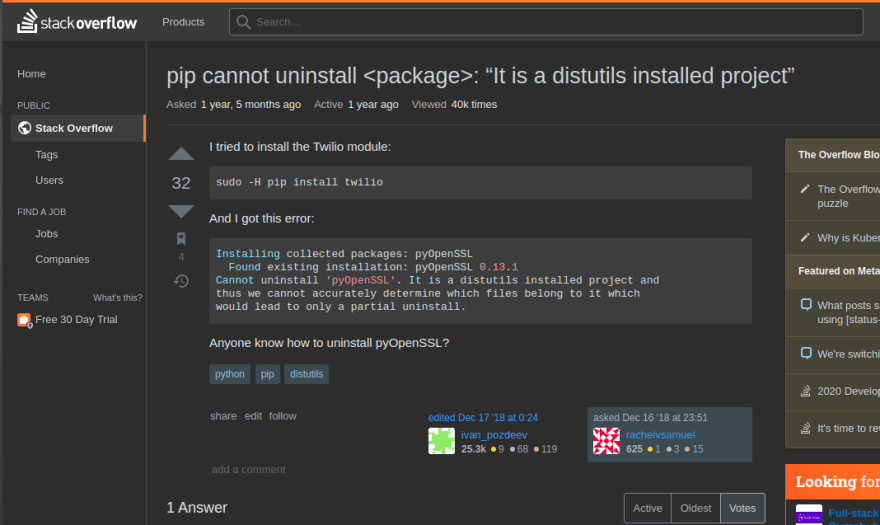This screenshot has height=525, width=880.
Task: Click the search magnifier icon
Action: (243, 22)
